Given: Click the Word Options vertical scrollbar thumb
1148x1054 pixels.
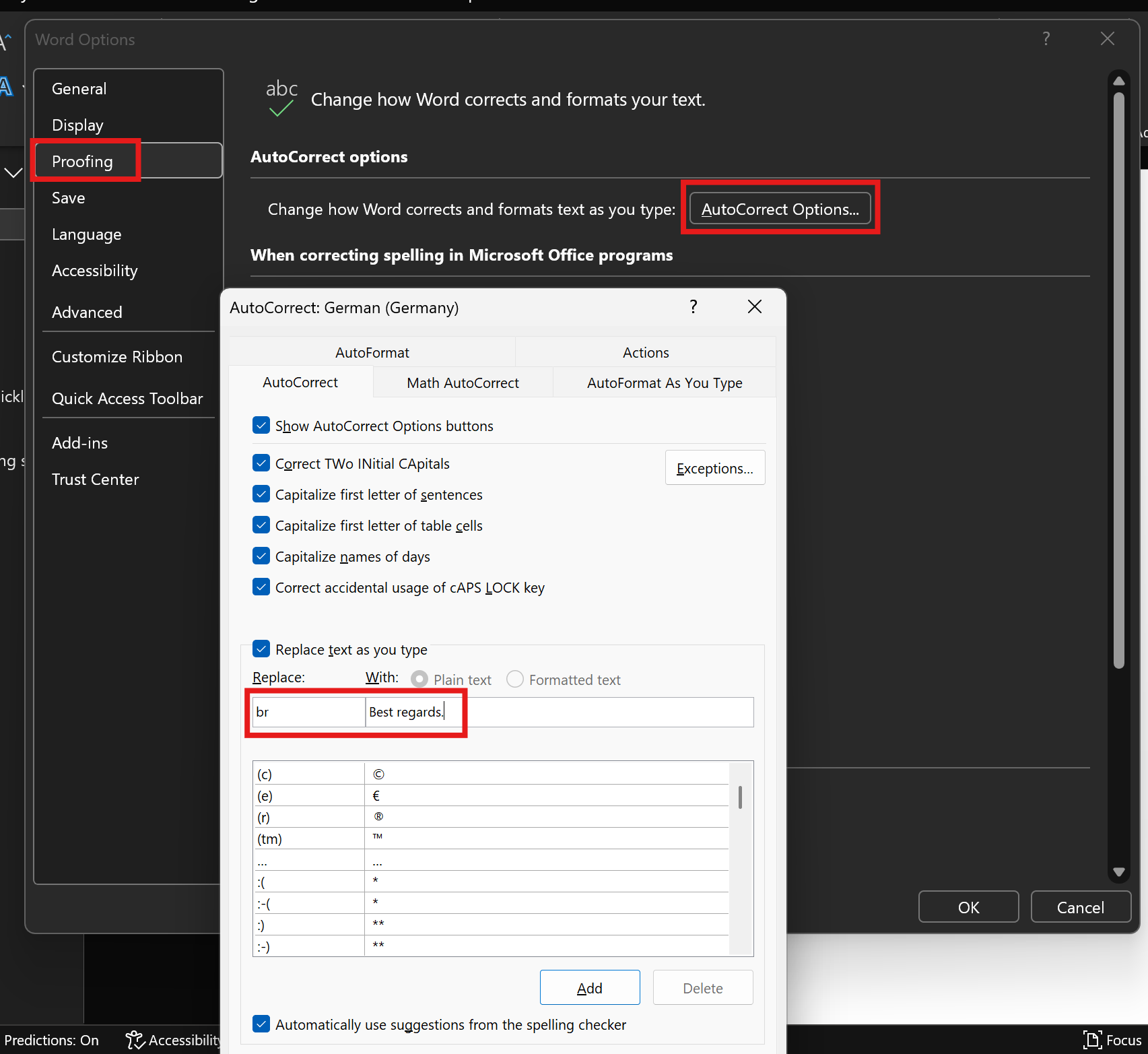Looking at the screenshot, I should point(1119,381).
